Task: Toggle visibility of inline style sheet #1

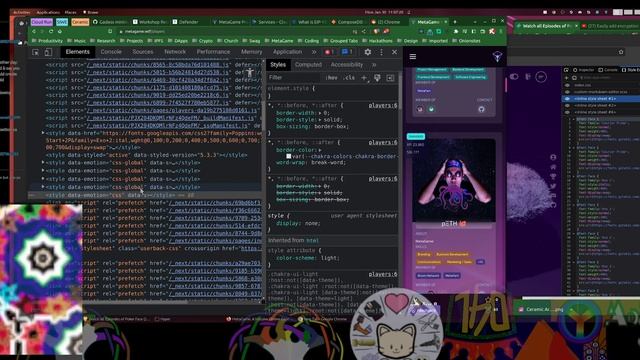Action: point(567,99)
